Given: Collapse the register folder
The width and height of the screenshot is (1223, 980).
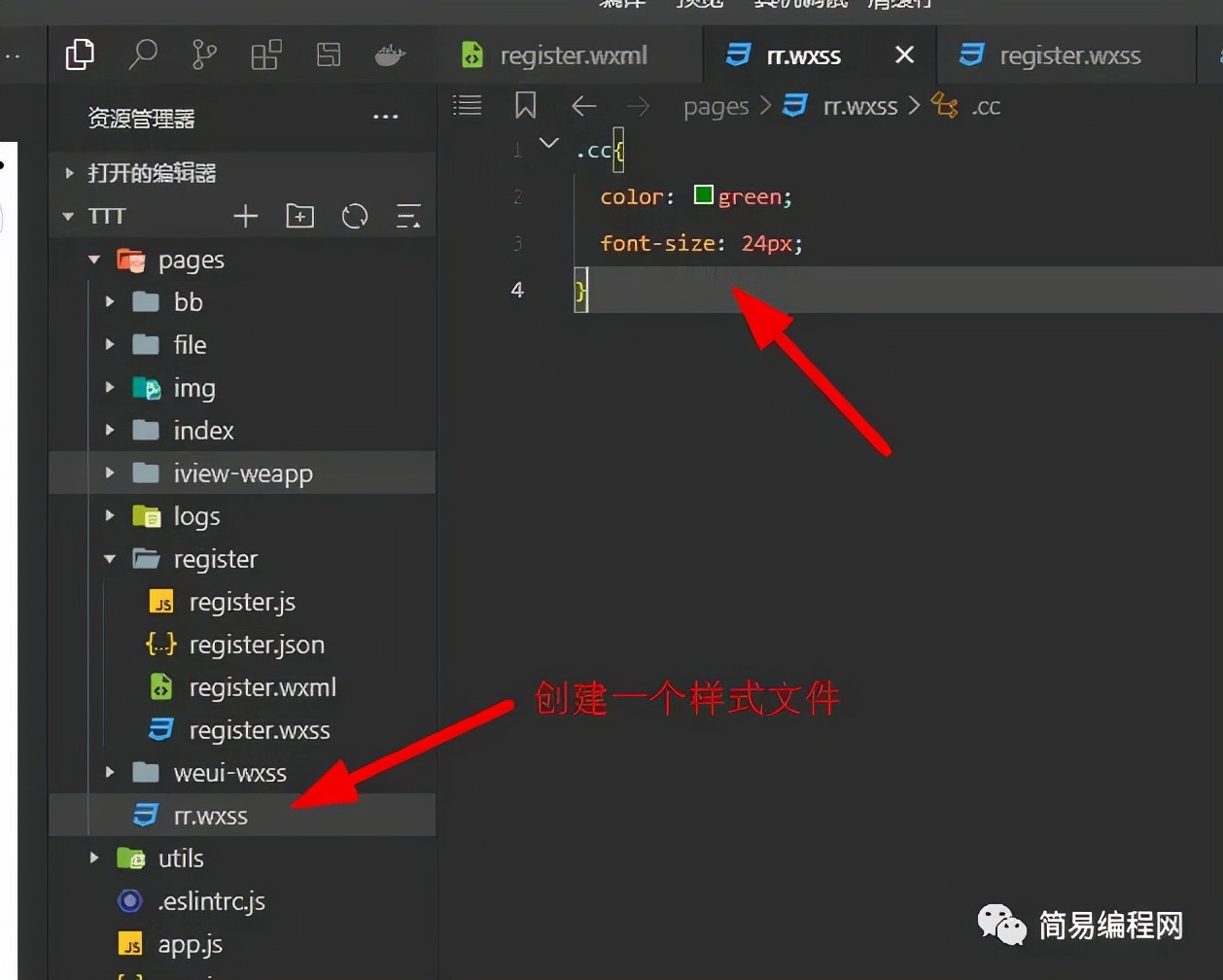Looking at the screenshot, I should (x=109, y=558).
